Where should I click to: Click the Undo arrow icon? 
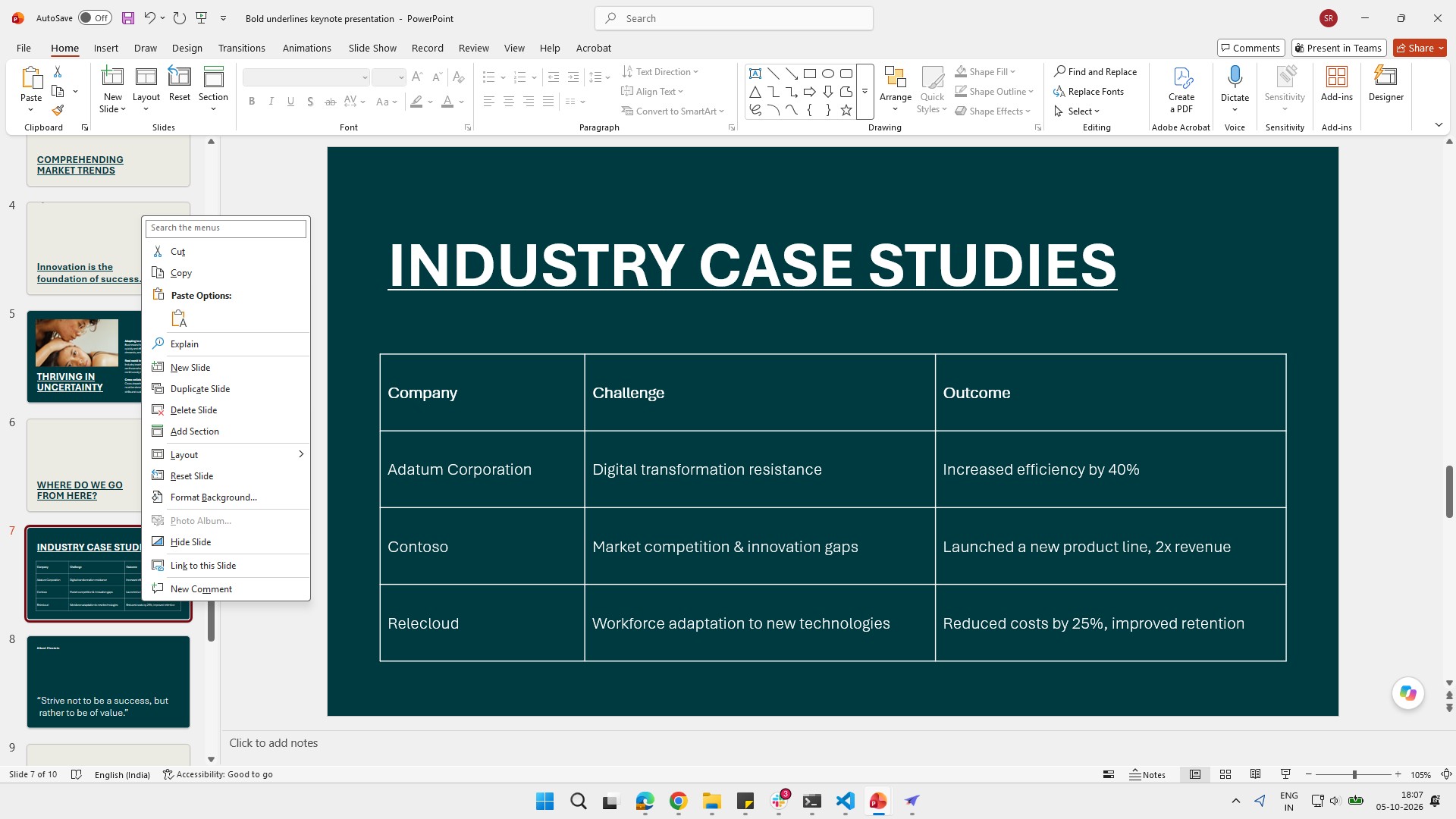149,18
